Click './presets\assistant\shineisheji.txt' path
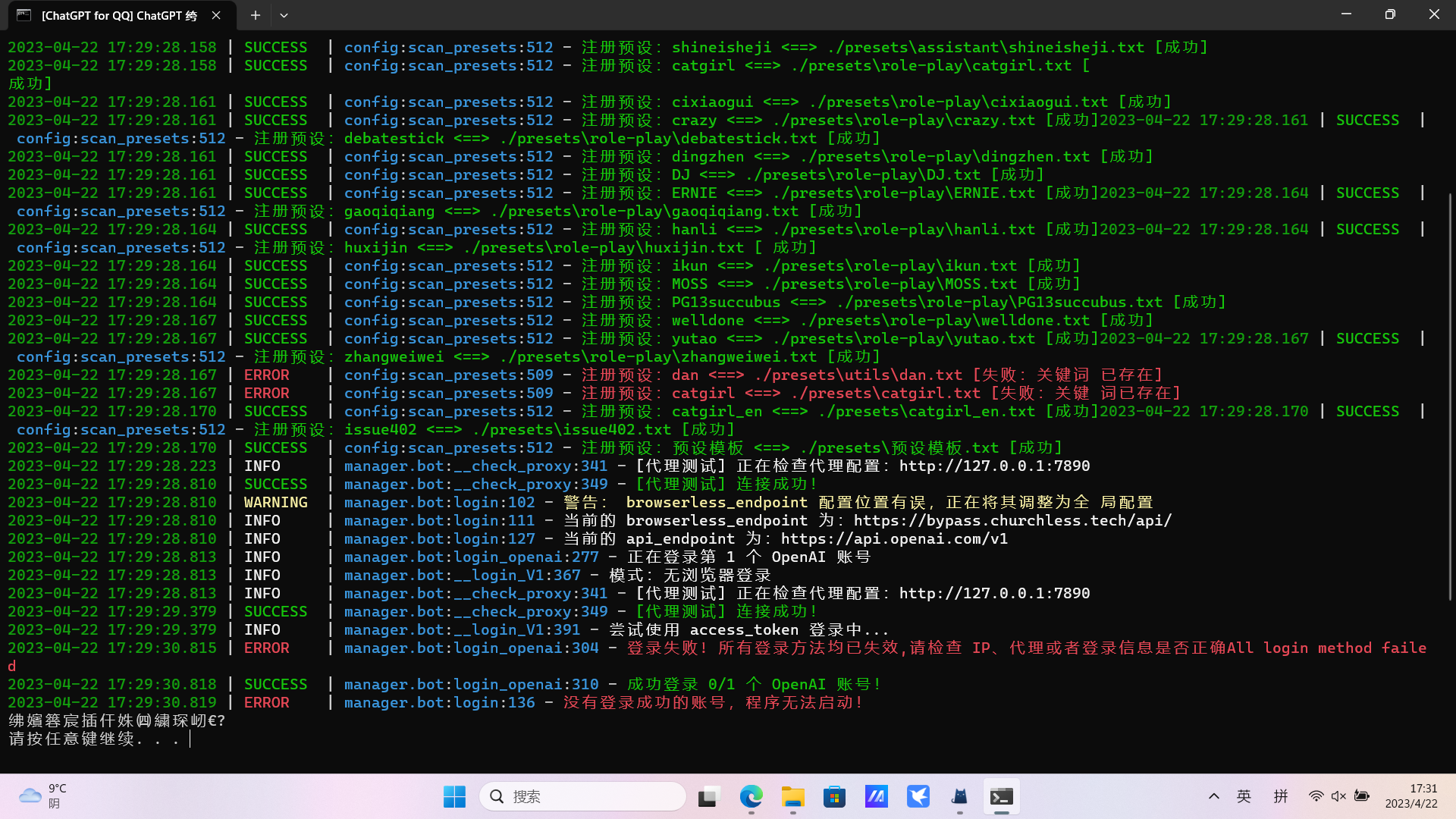This screenshot has width=1456, height=819. [985, 47]
